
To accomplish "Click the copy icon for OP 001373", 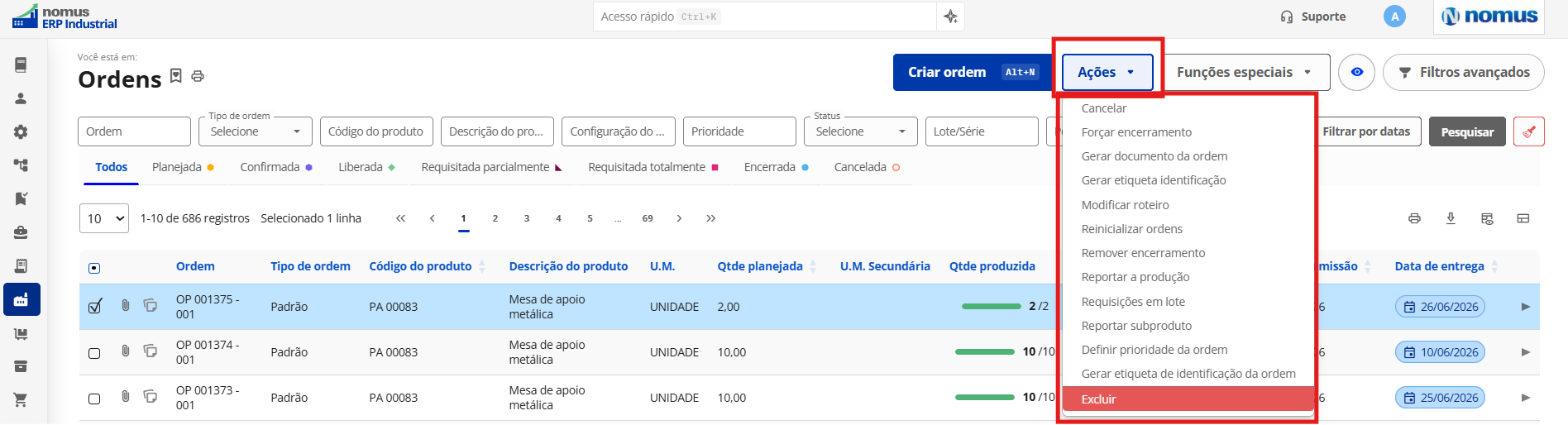I will (150, 396).
